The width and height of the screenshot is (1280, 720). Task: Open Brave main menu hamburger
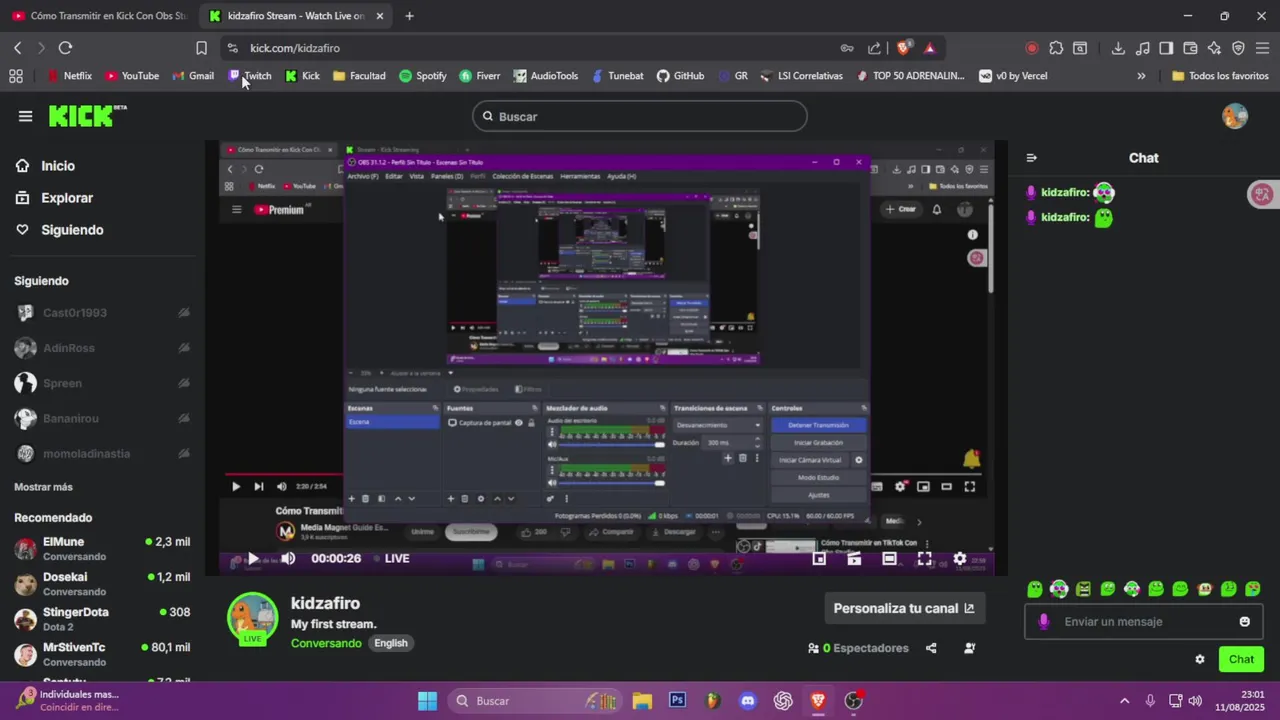click(1262, 48)
